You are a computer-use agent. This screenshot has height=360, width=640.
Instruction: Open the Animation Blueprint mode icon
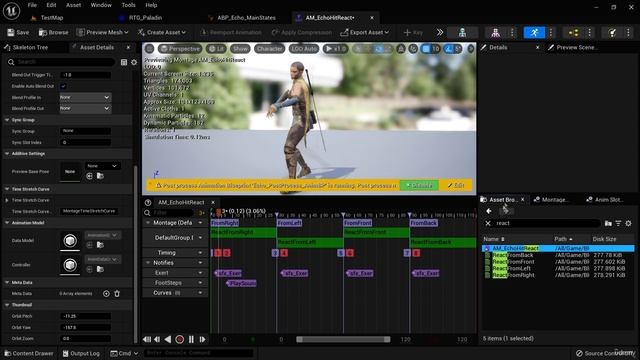pos(573,33)
